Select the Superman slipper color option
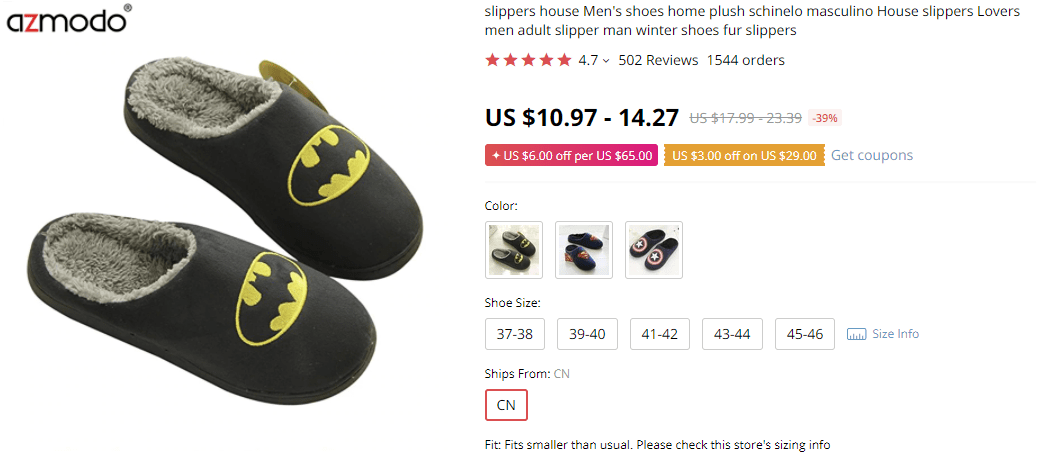The height and width of the screenshot is (456, 1039). pos(584,250)
